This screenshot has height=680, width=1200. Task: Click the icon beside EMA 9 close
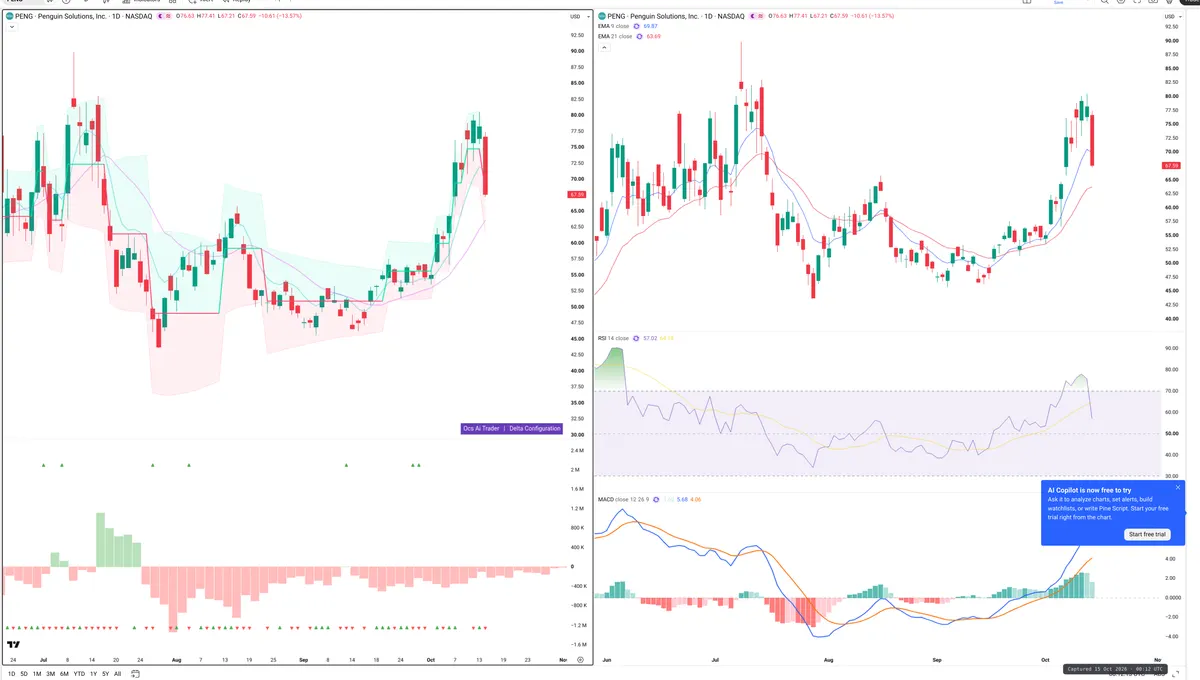[x=636, y=26]
